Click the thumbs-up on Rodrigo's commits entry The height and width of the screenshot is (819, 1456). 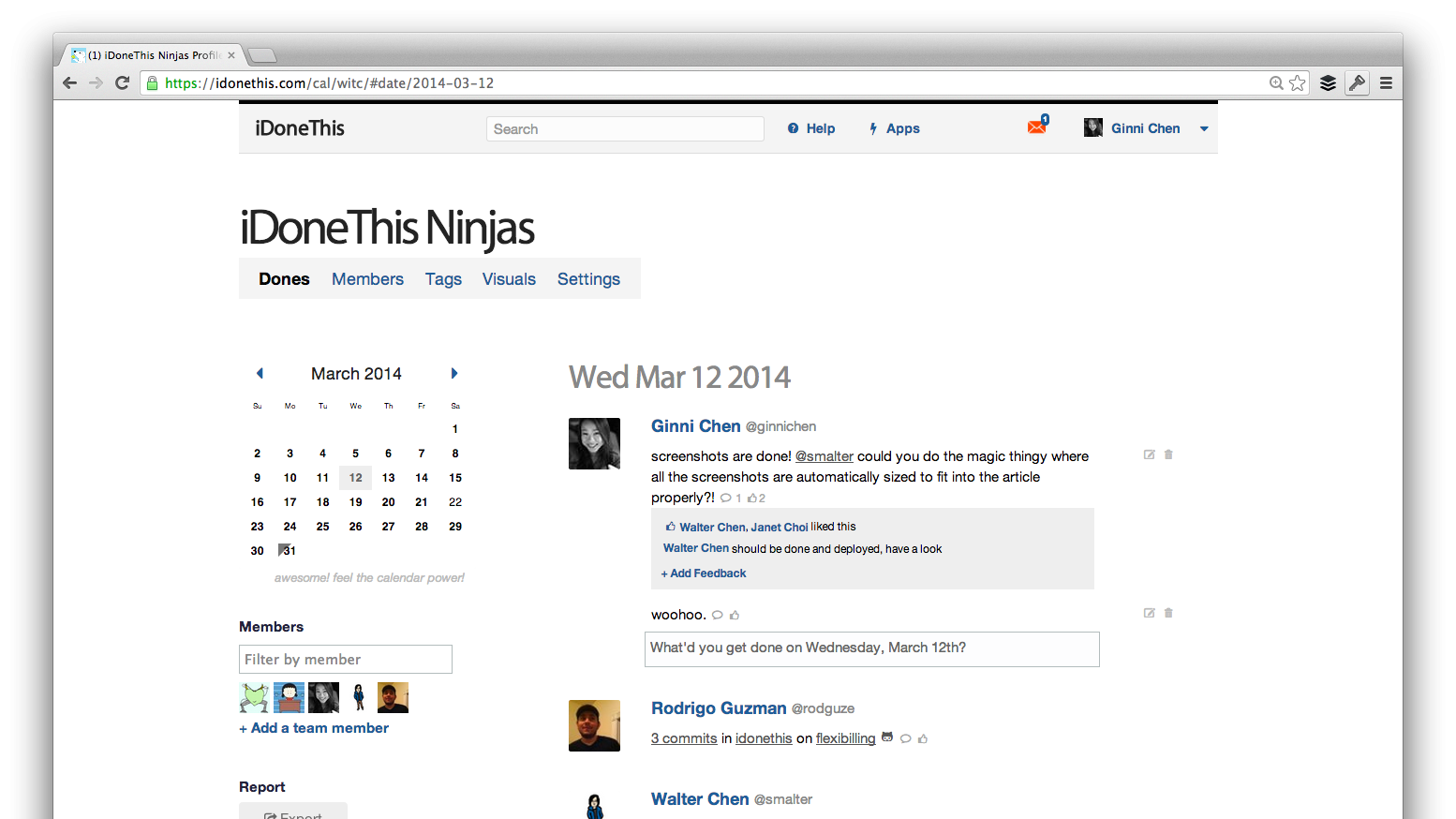point(923,739)
